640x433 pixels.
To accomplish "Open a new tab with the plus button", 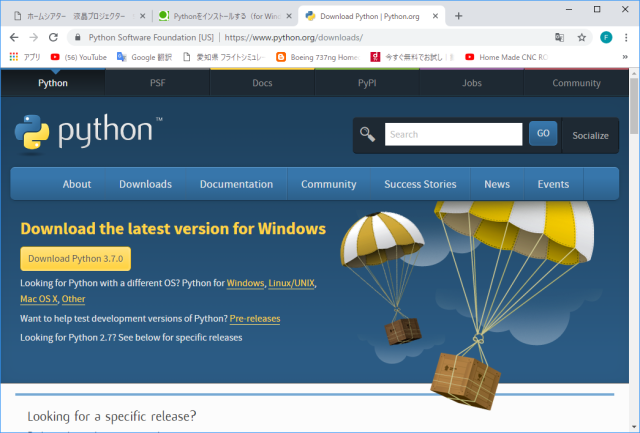I will coord(458,16).
